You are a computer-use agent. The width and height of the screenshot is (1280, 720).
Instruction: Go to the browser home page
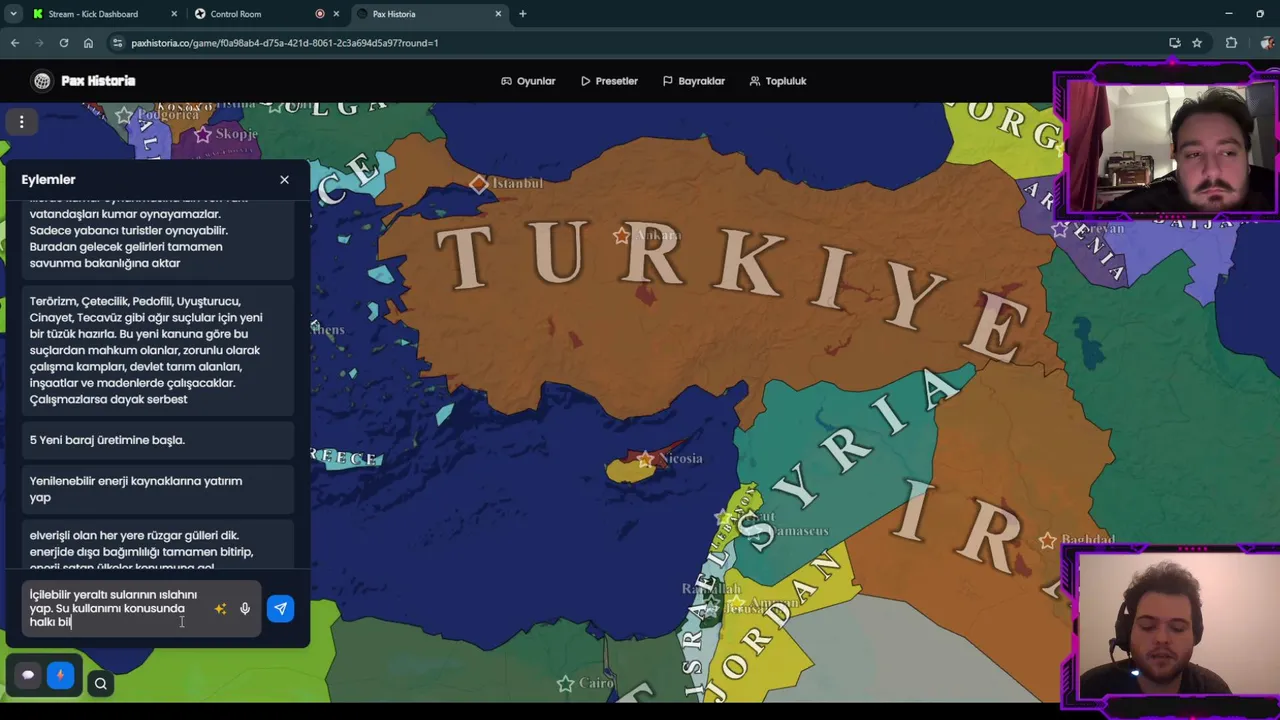(88, 43)
